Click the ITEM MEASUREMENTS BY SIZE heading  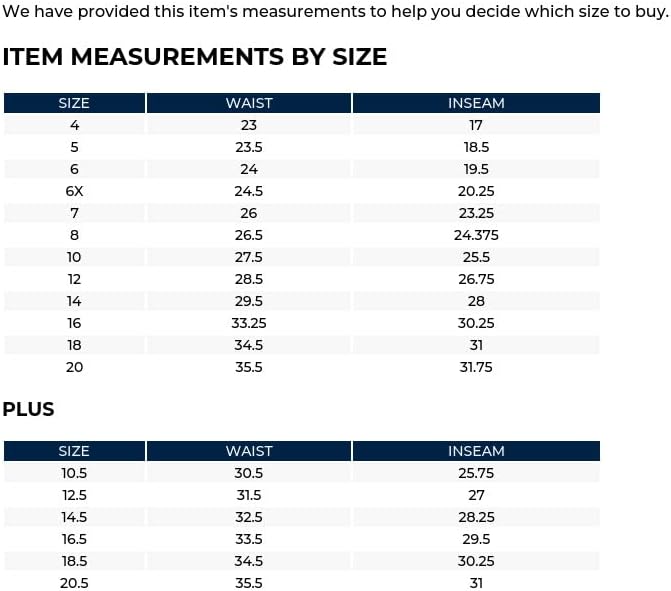[x=195, y=57]
